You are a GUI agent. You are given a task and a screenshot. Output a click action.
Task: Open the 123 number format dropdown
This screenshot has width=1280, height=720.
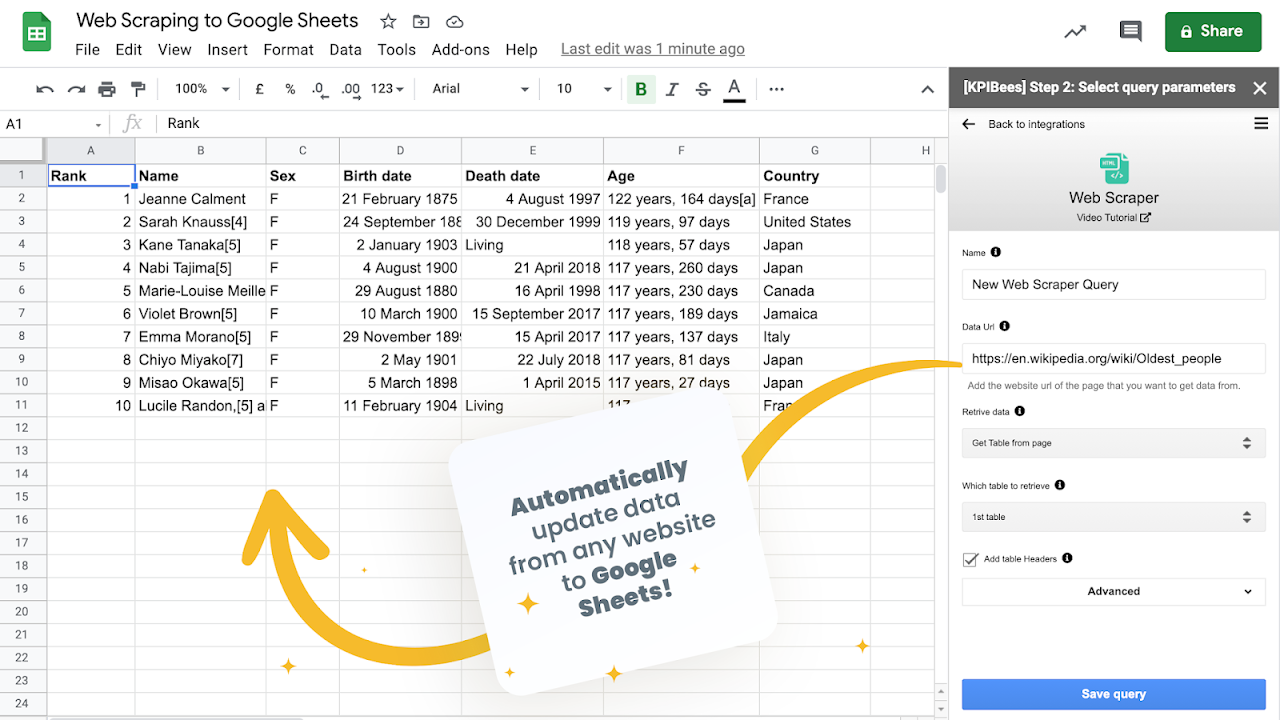click(x=387, y=89)
